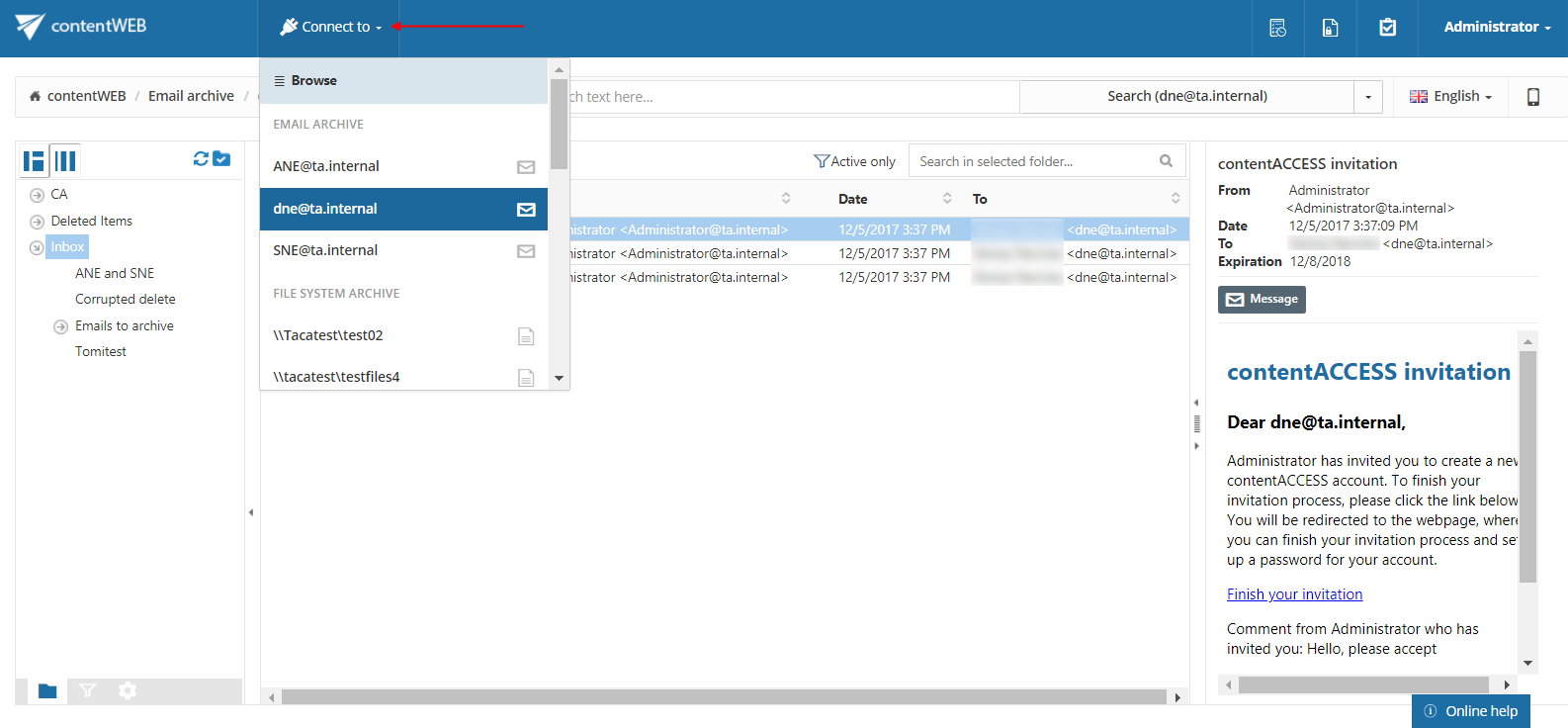Click the contentWEB logo
This screenshot has height=728, width=1568.
click(81, 27)
